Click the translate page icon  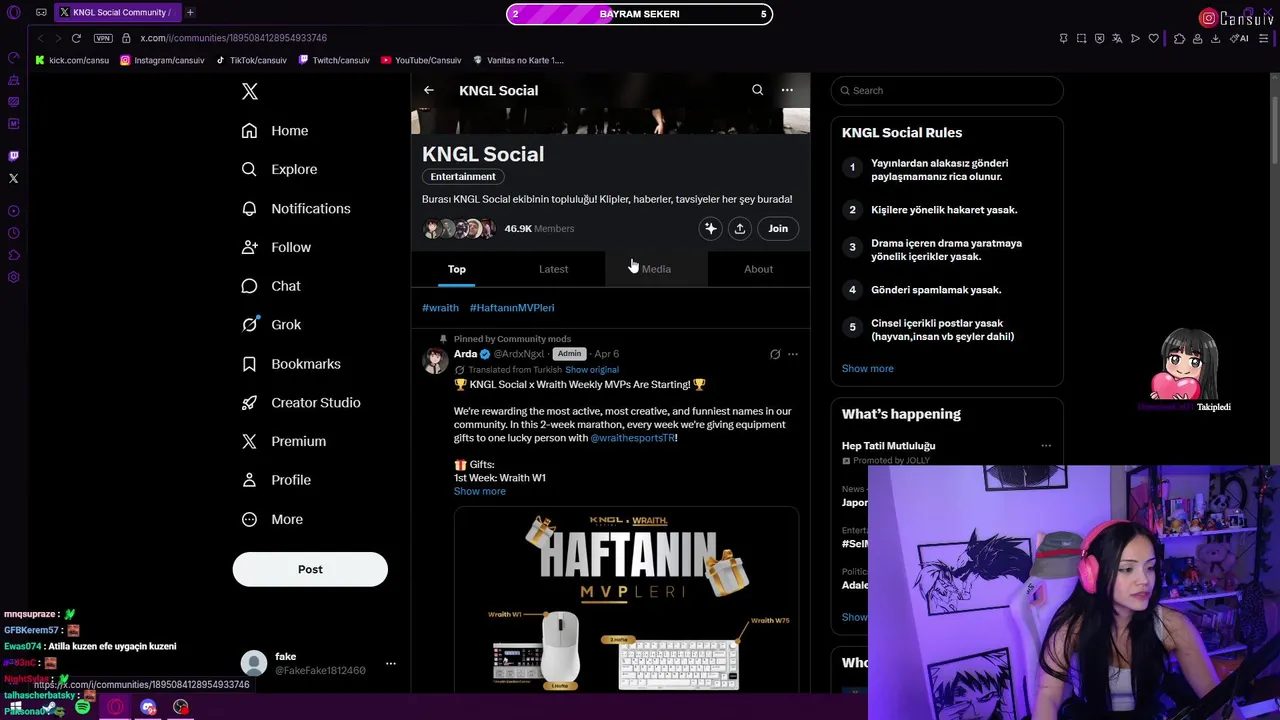[x=1117, y=38]
